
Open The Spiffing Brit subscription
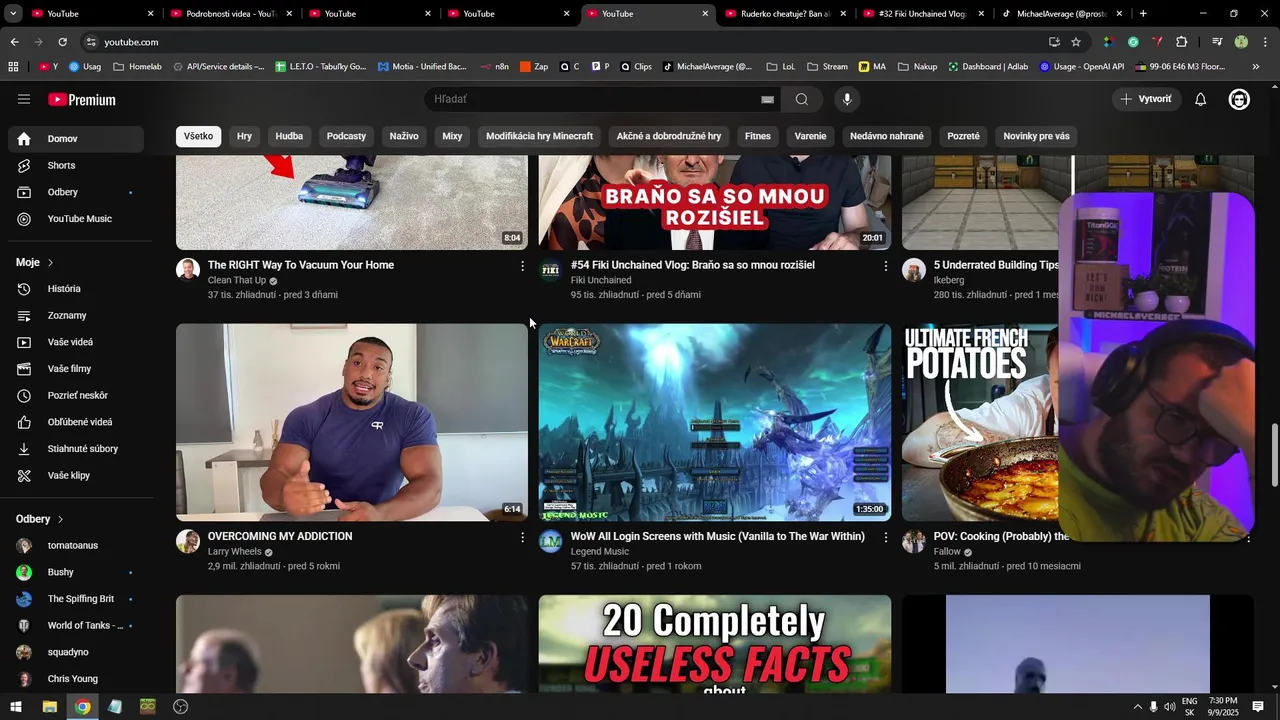(76, 599)
